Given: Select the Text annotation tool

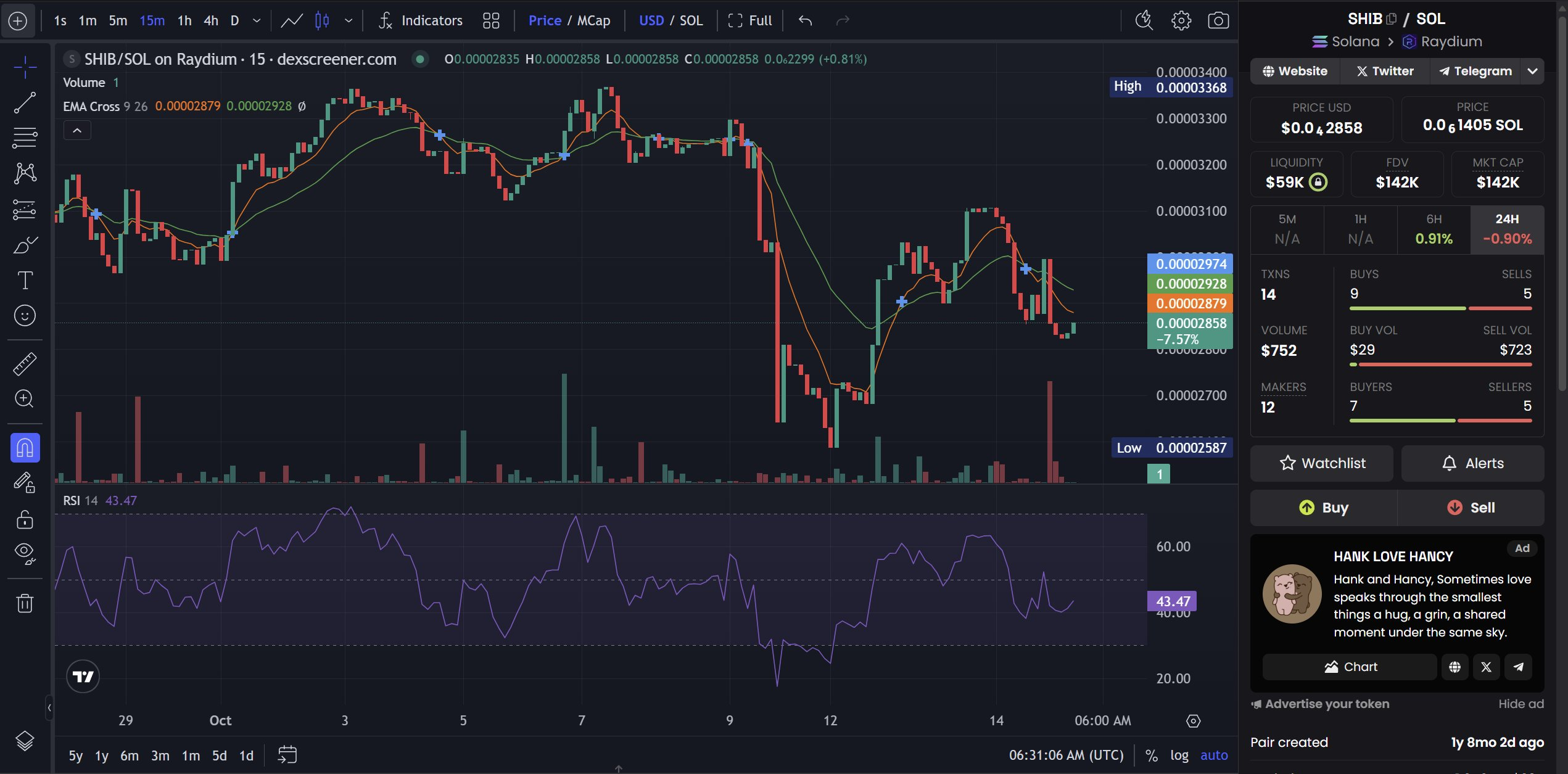Looking at the screenshot, I should (x=25, y=281).
